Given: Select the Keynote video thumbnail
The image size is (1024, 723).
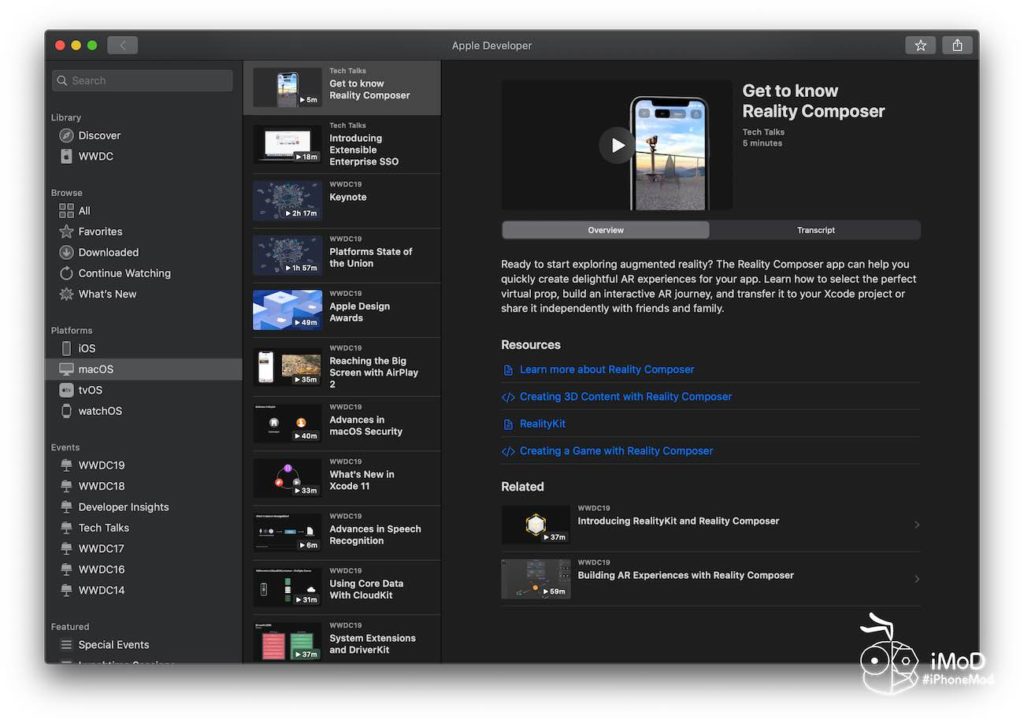Looking at the screenshot, I should point(287,201).
